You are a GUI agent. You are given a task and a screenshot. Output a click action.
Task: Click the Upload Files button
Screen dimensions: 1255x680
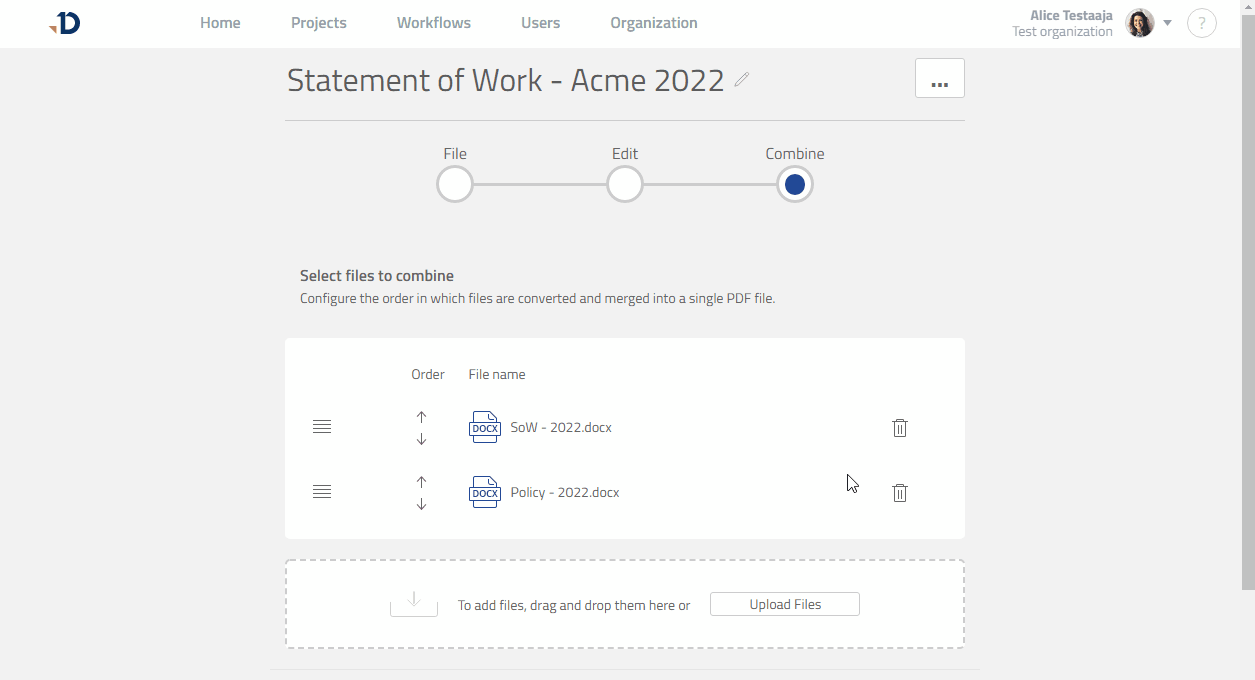pos(785,604)
